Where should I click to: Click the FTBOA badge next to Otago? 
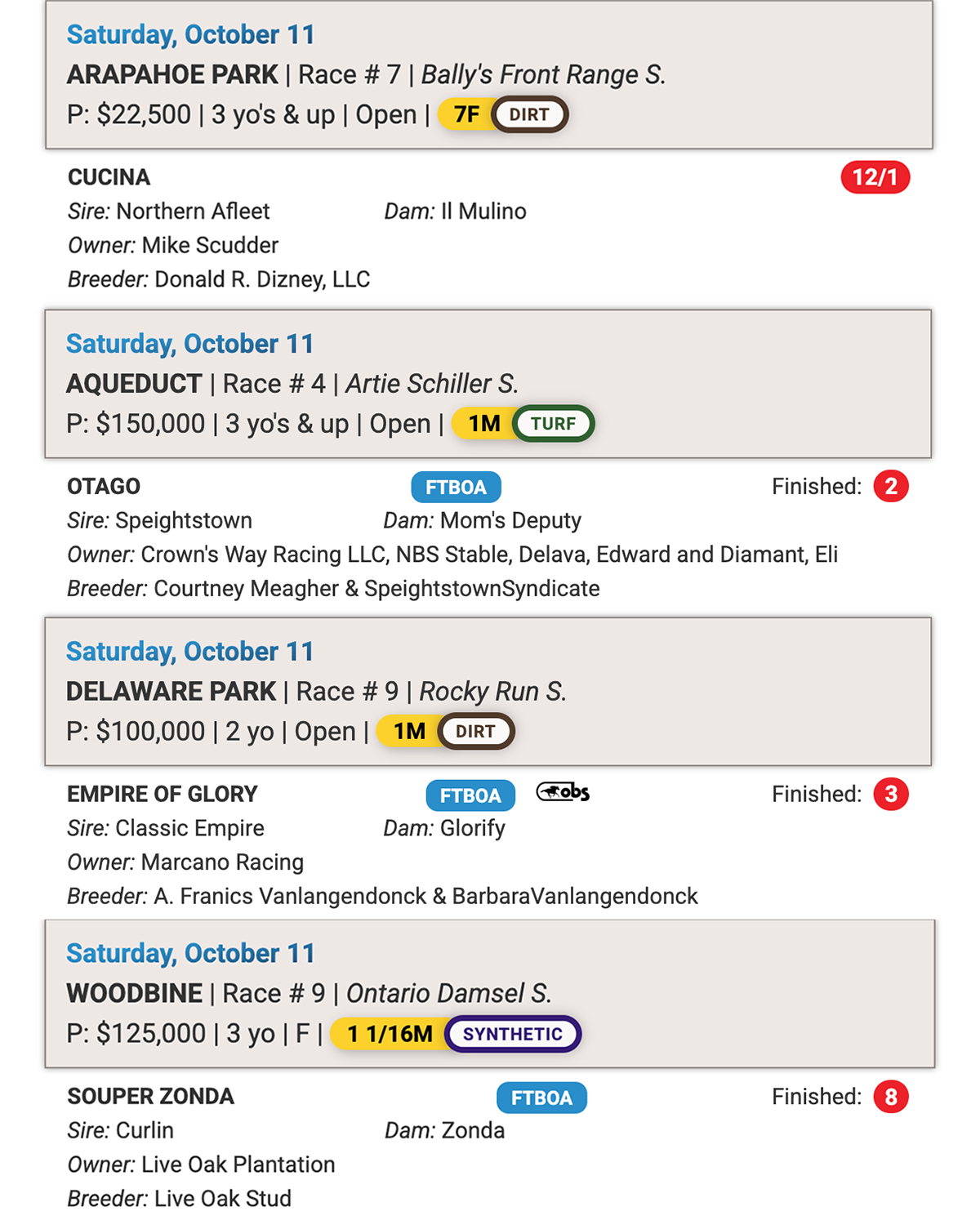point(456,488)
